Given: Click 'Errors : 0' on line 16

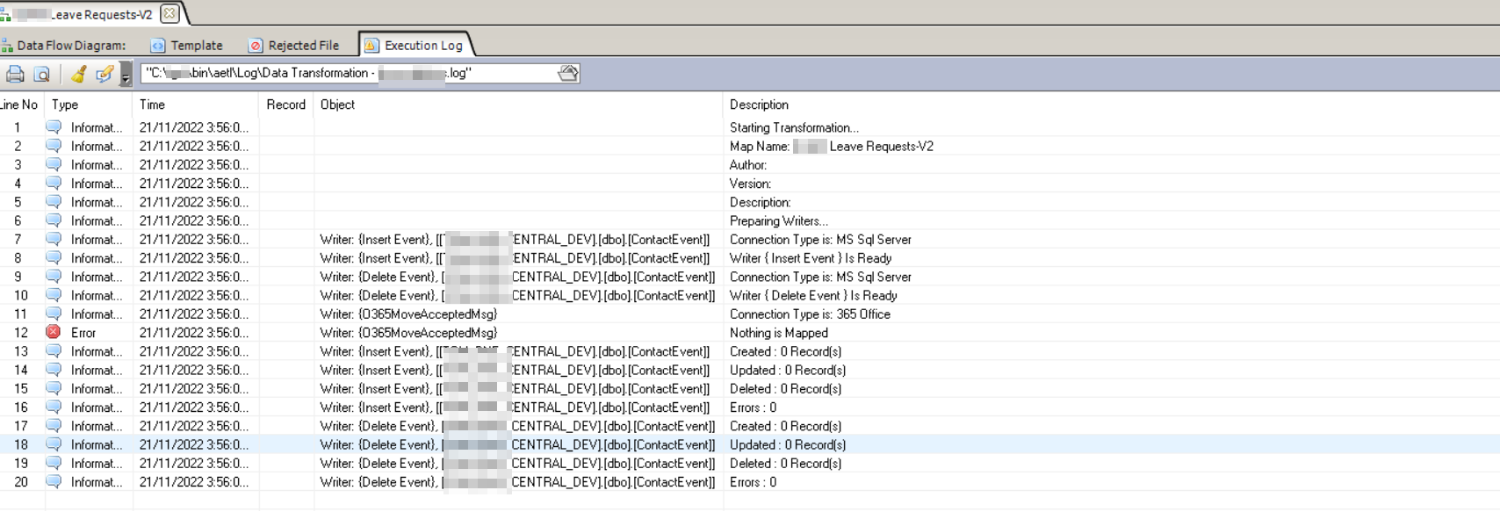Looking at the screenshot, I should pyautogui.click(x=753, y=407).
